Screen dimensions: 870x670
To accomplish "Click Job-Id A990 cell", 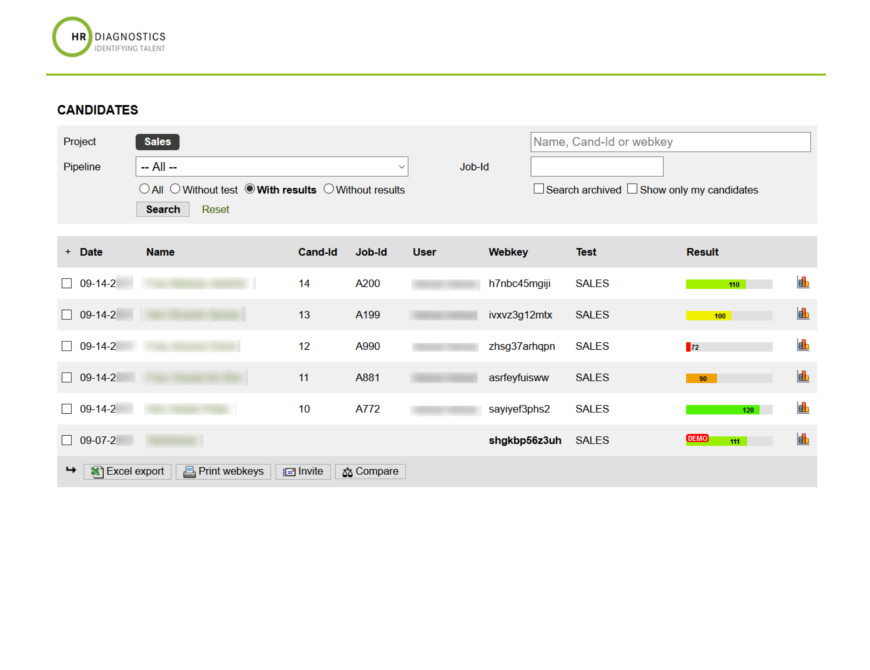I will (x=367, y=346).
